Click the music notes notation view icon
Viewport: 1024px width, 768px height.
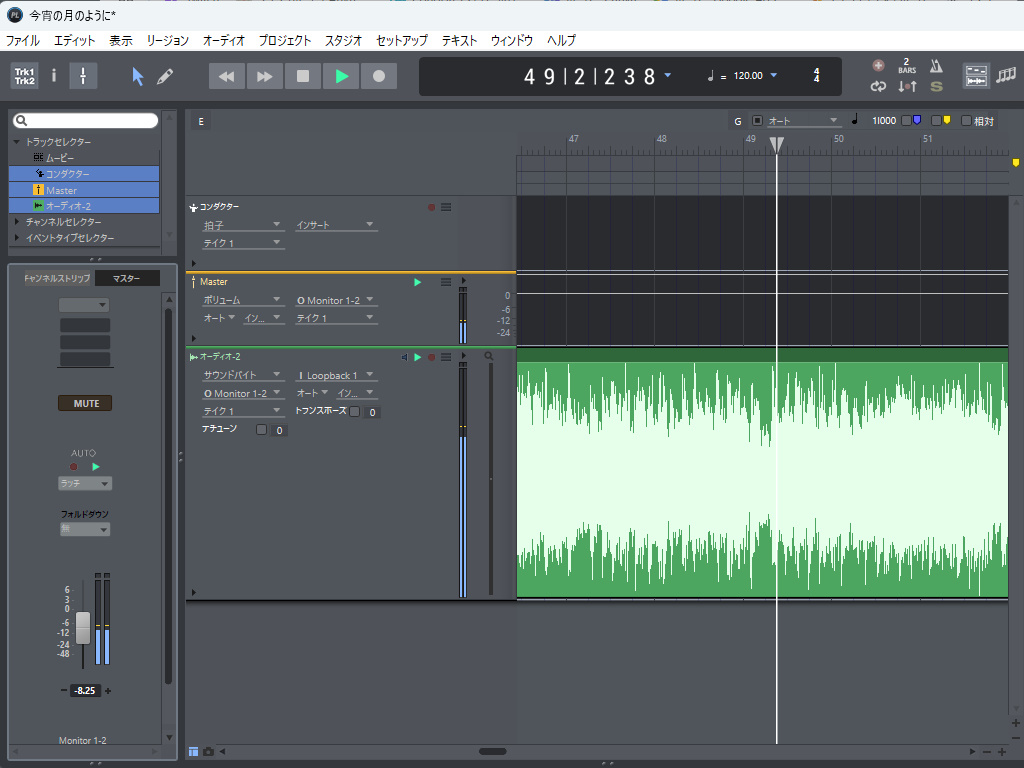click(x=1004, y=76)
